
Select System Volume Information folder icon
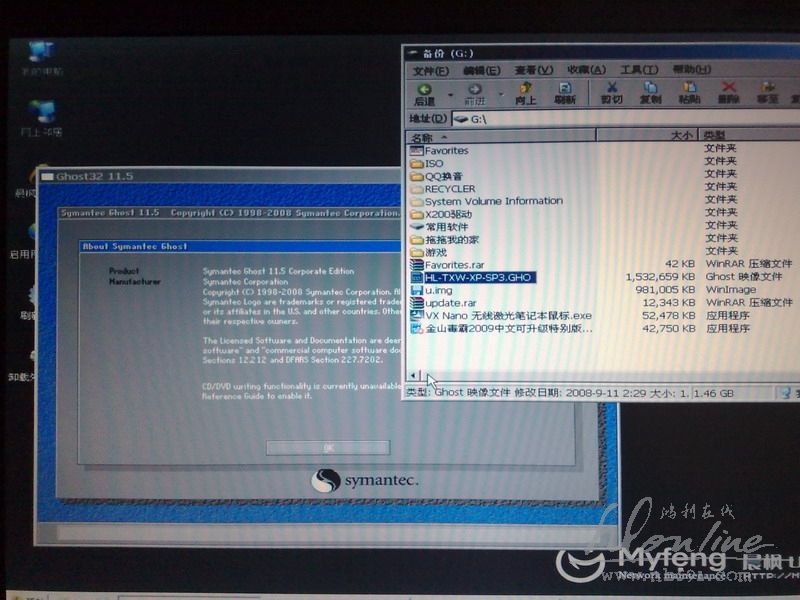pos(417,202)
